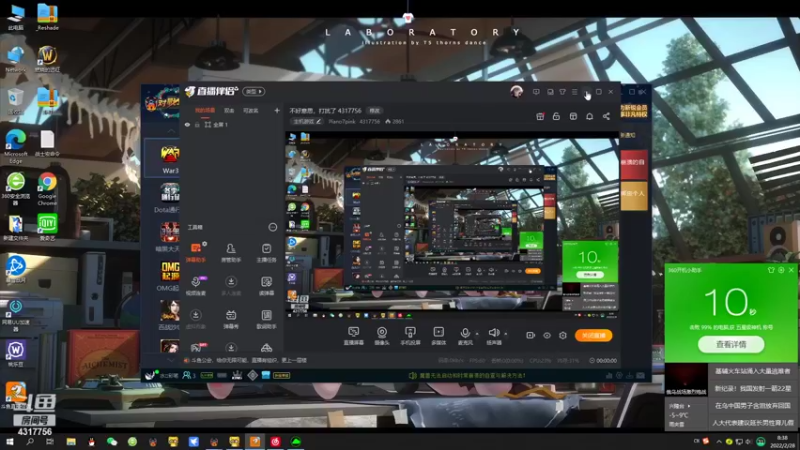Image resolution: width=800 pixels, height=450 pixels.
Task: Open the video co-stream microphone tool icon
Action: 196,282
